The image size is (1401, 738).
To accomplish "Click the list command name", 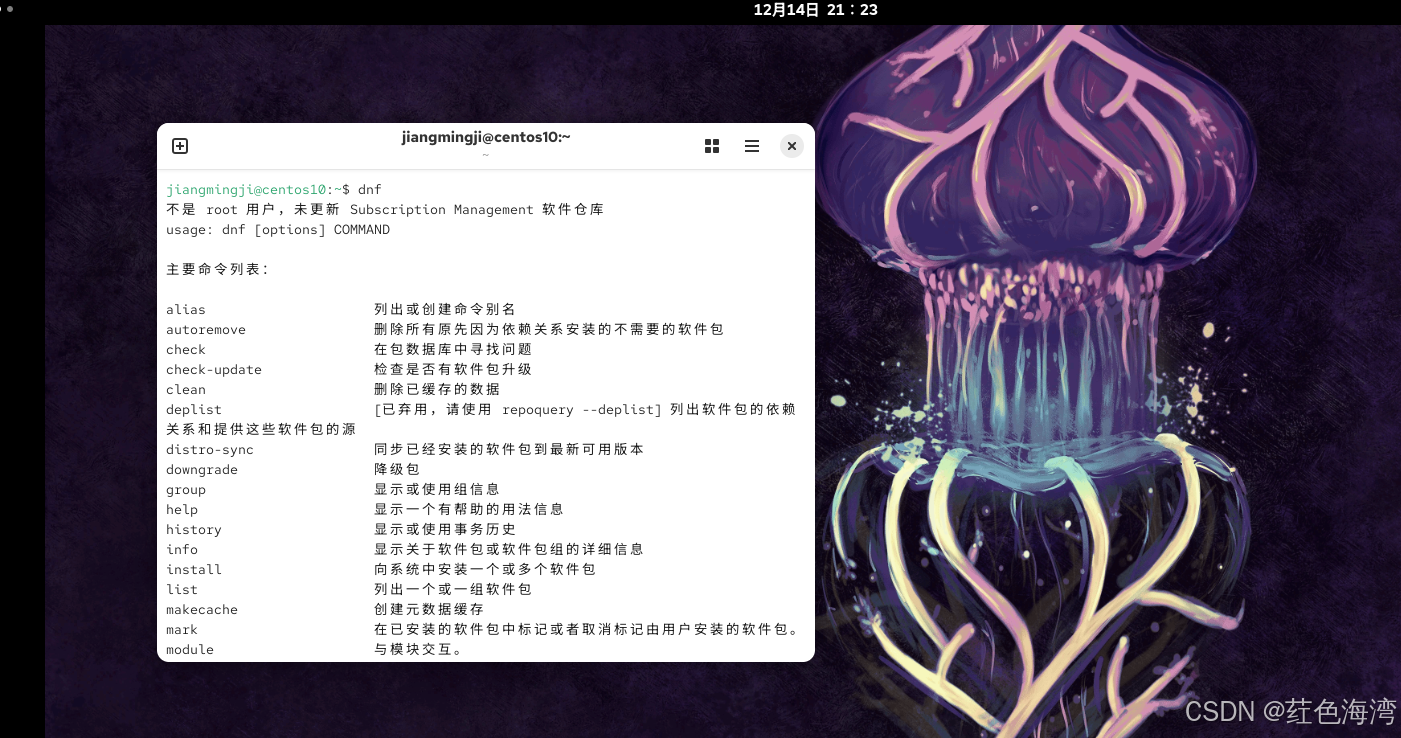I will pyautogui.click(x=182, y=589).
